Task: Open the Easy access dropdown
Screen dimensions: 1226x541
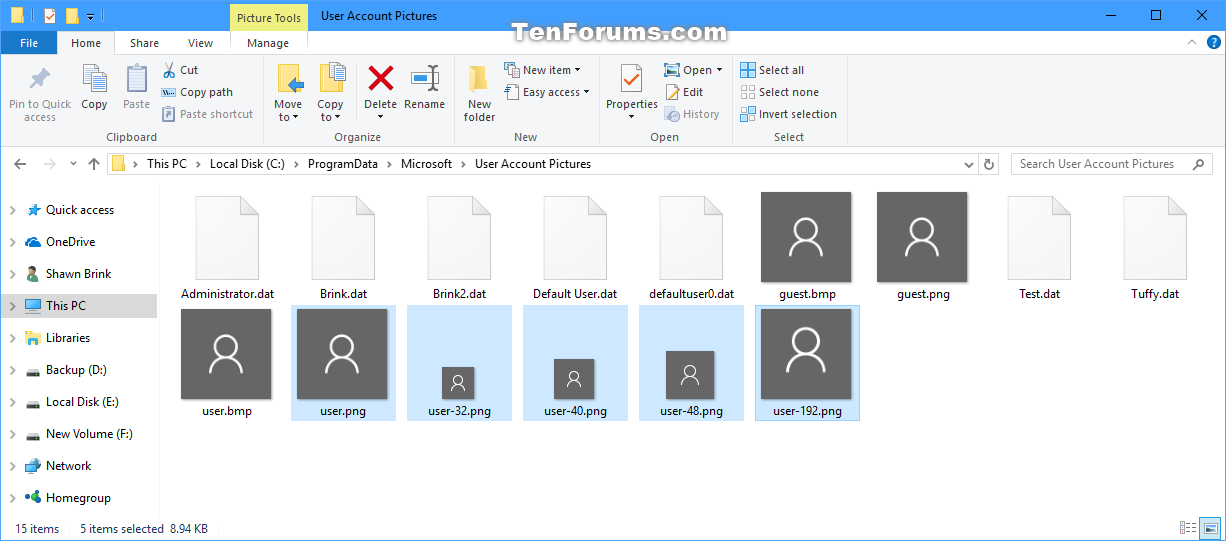Action: [546, 92]
